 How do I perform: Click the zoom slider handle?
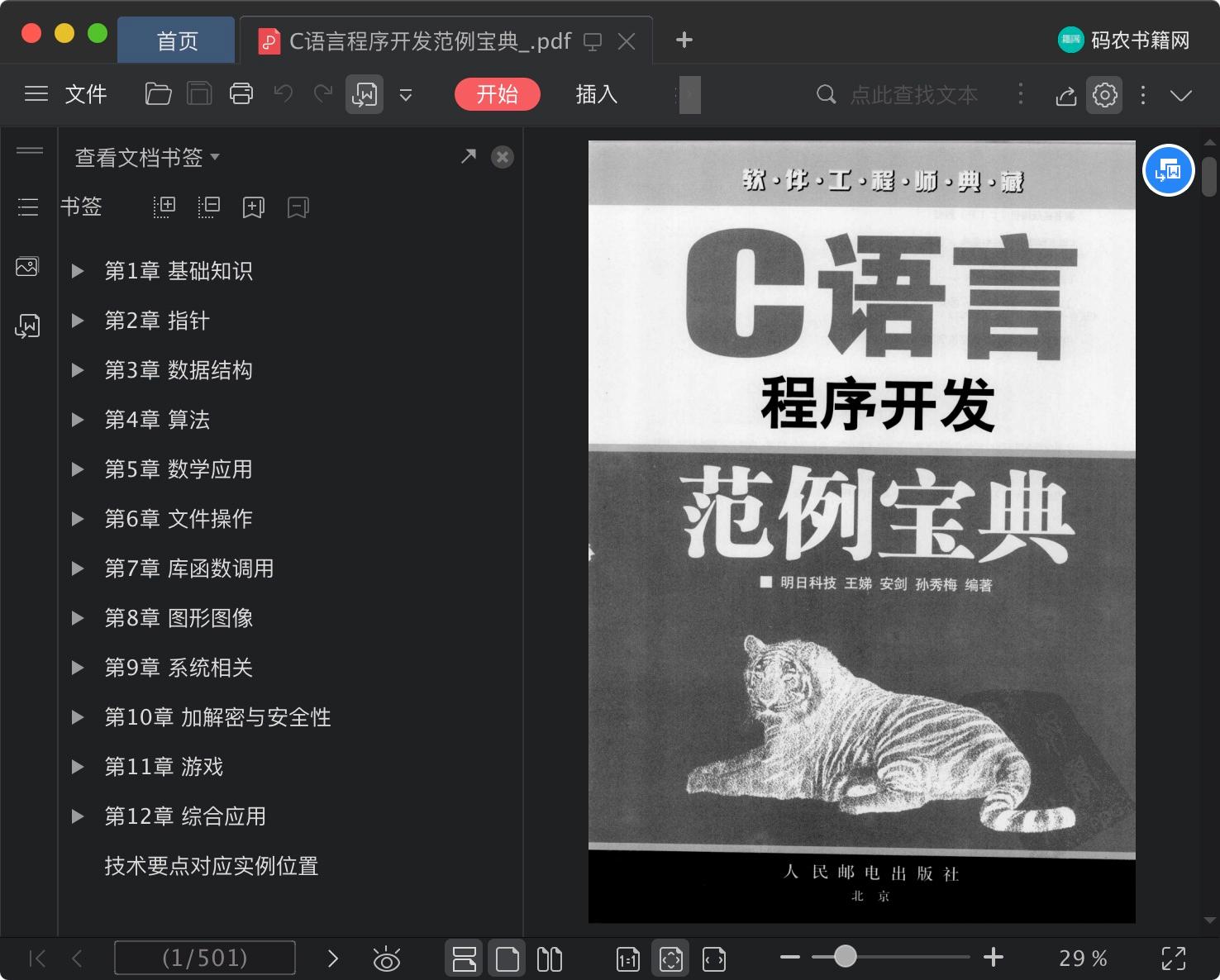[845, 957]
